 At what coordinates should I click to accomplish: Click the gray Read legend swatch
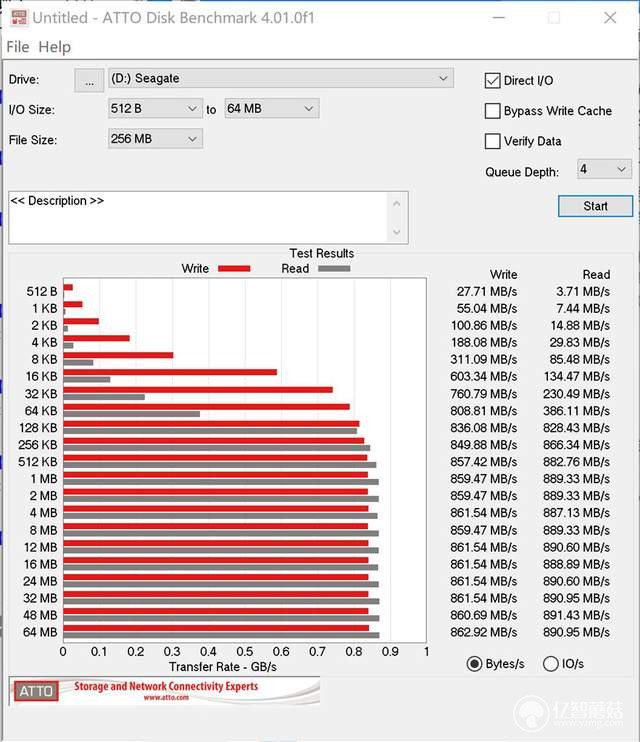pos(334,269)
